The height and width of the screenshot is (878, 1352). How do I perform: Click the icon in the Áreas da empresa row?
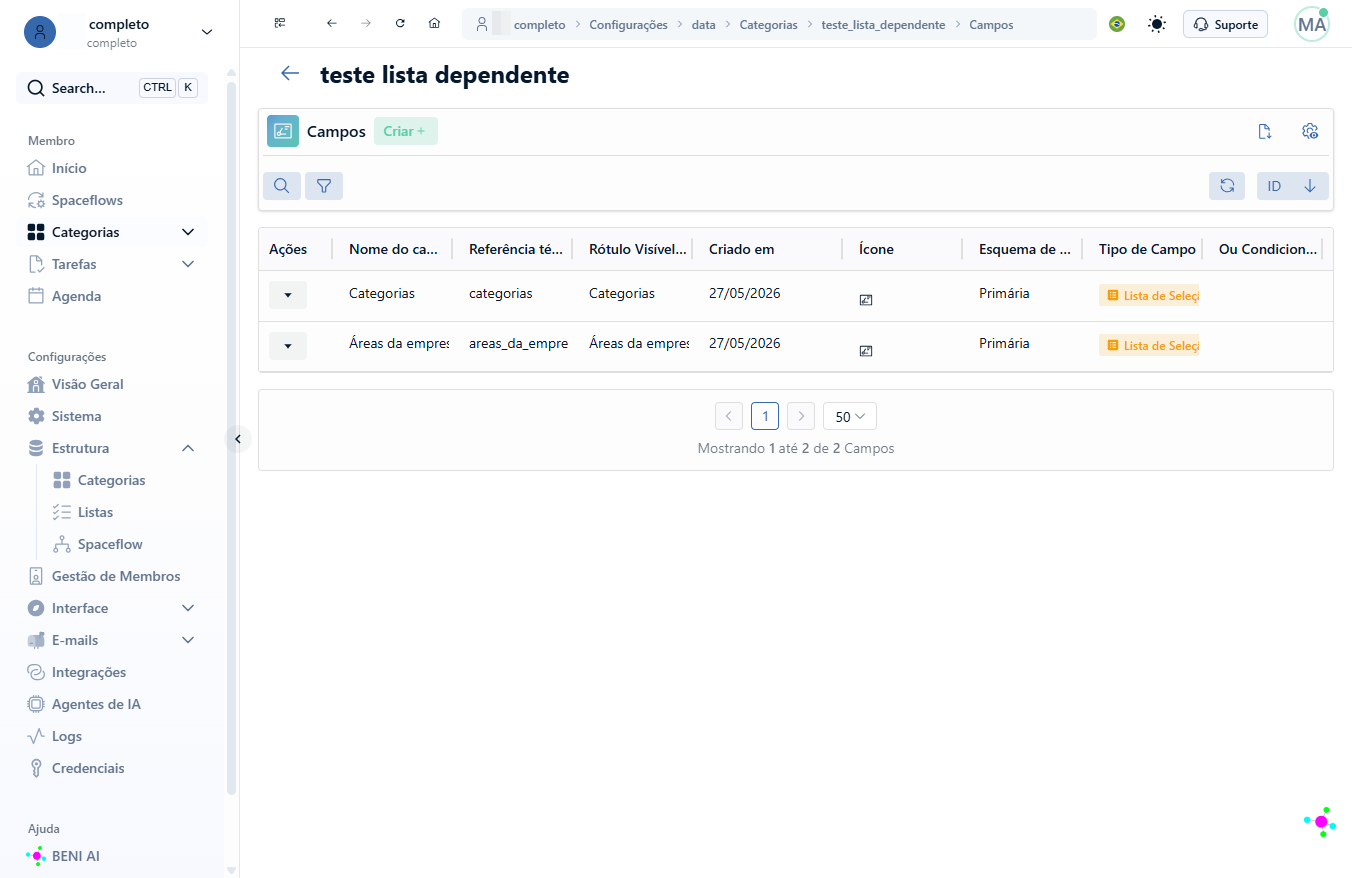click(866, 350)
